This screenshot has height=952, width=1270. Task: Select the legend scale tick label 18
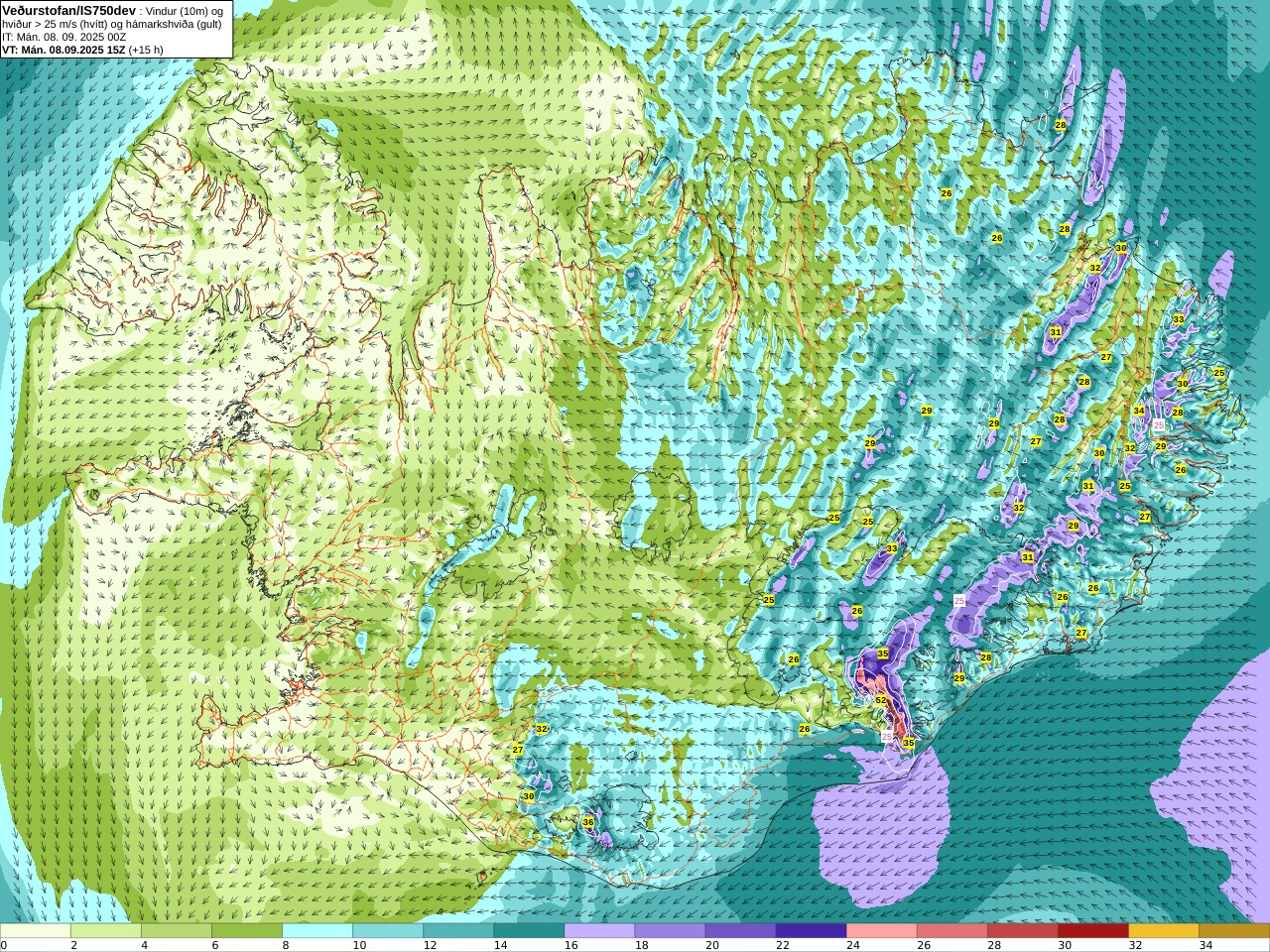641,945
